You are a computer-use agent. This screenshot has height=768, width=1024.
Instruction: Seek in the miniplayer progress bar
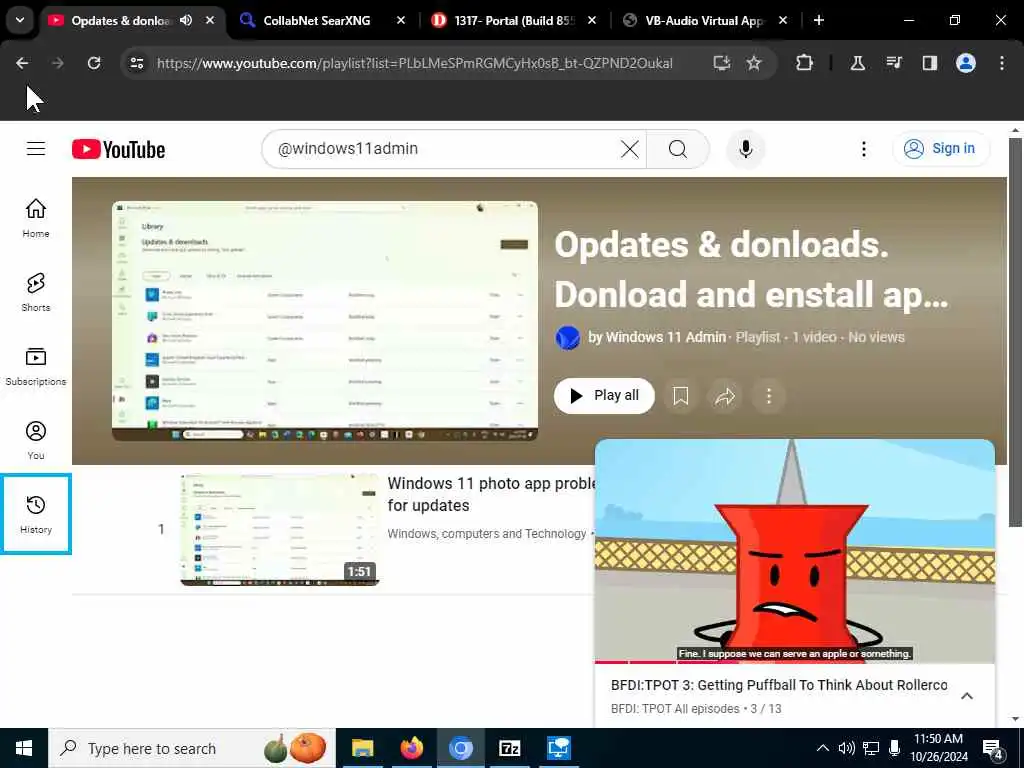pos(795,662)
